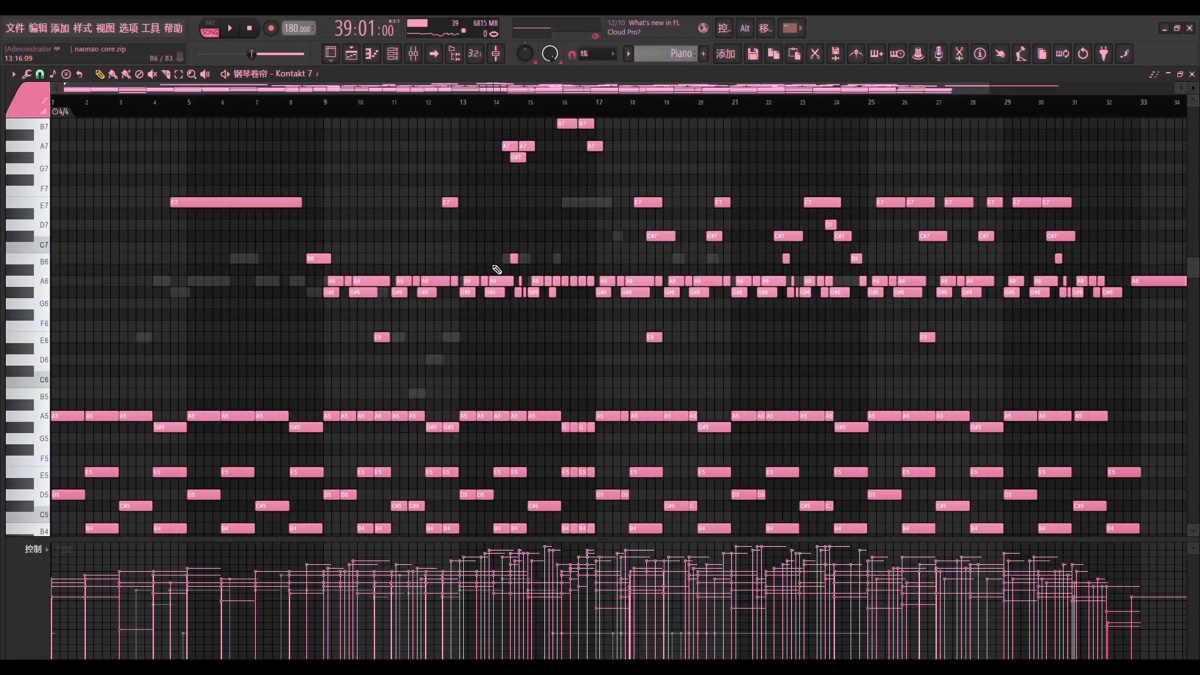Viewport: 1200px width, 675px height.
Task: Select the marquee select tool
Action: pyautogui.click(x=179, y=74)
